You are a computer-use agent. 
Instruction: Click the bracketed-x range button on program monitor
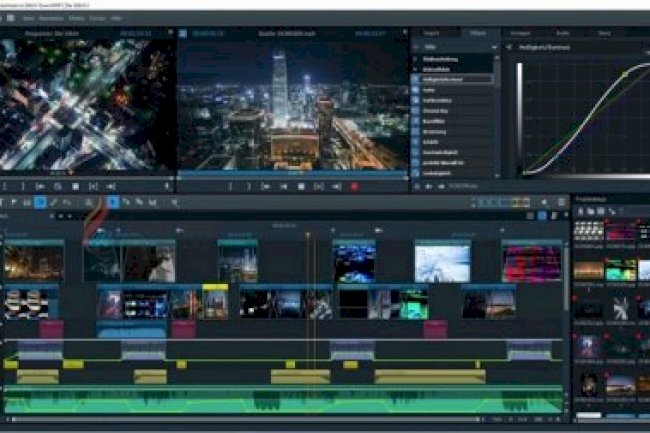tap(93, 187)
